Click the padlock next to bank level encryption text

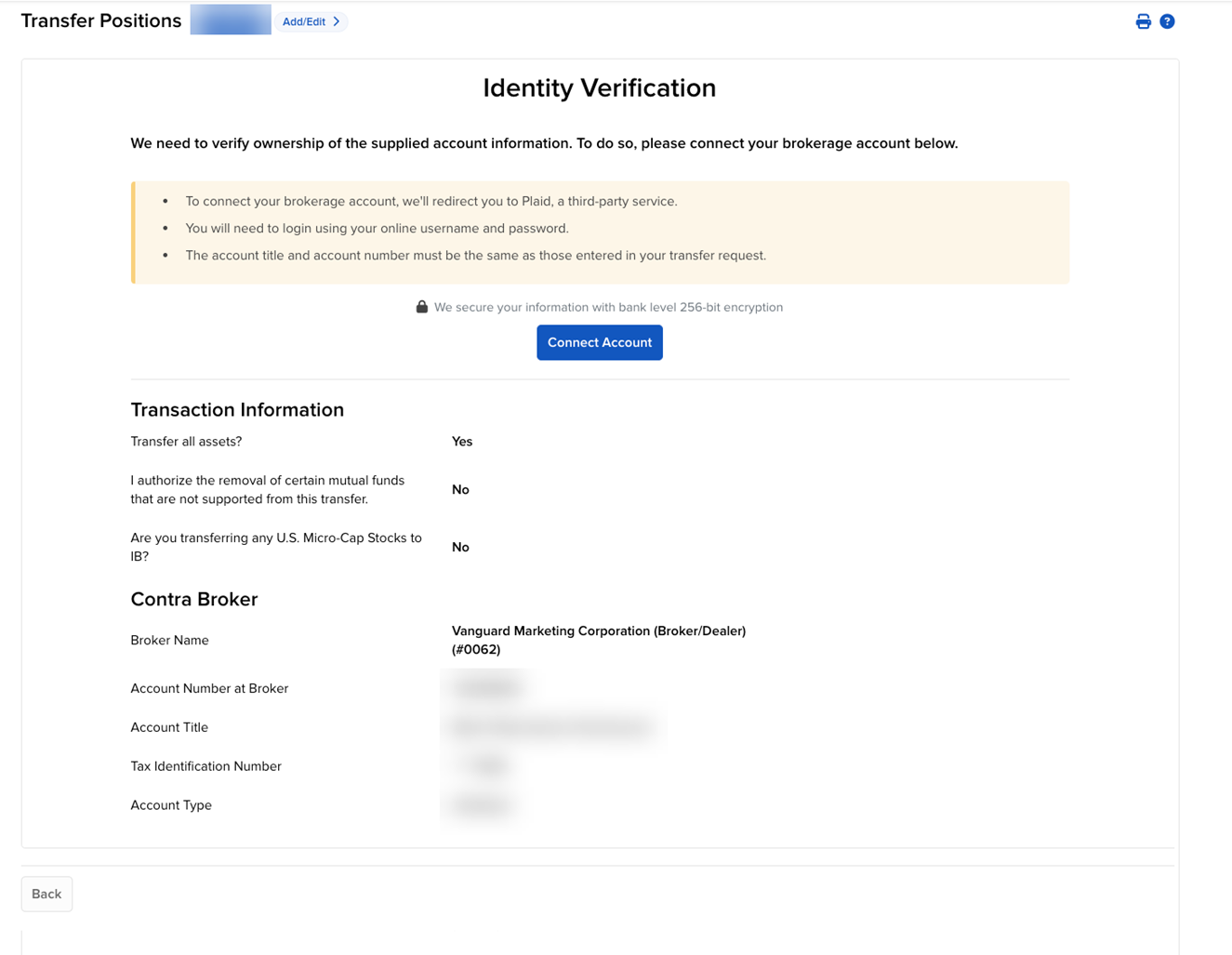point(421,306)
